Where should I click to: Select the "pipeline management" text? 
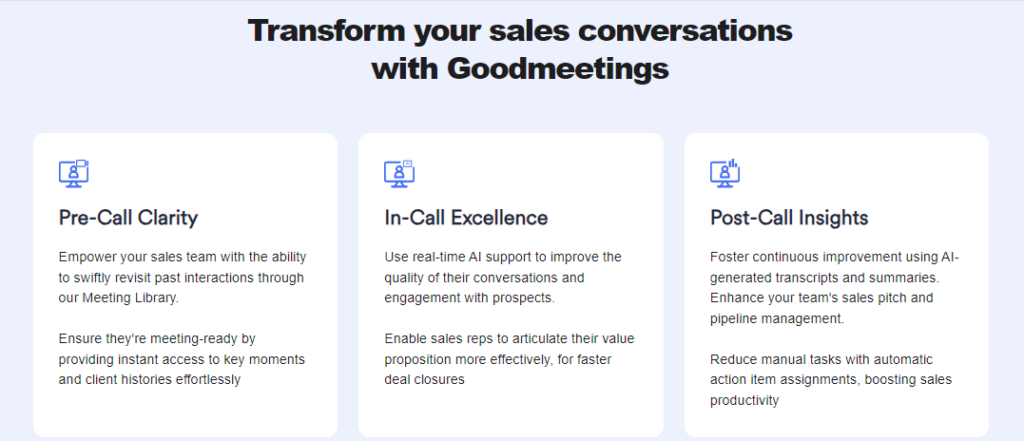(776, 318)
